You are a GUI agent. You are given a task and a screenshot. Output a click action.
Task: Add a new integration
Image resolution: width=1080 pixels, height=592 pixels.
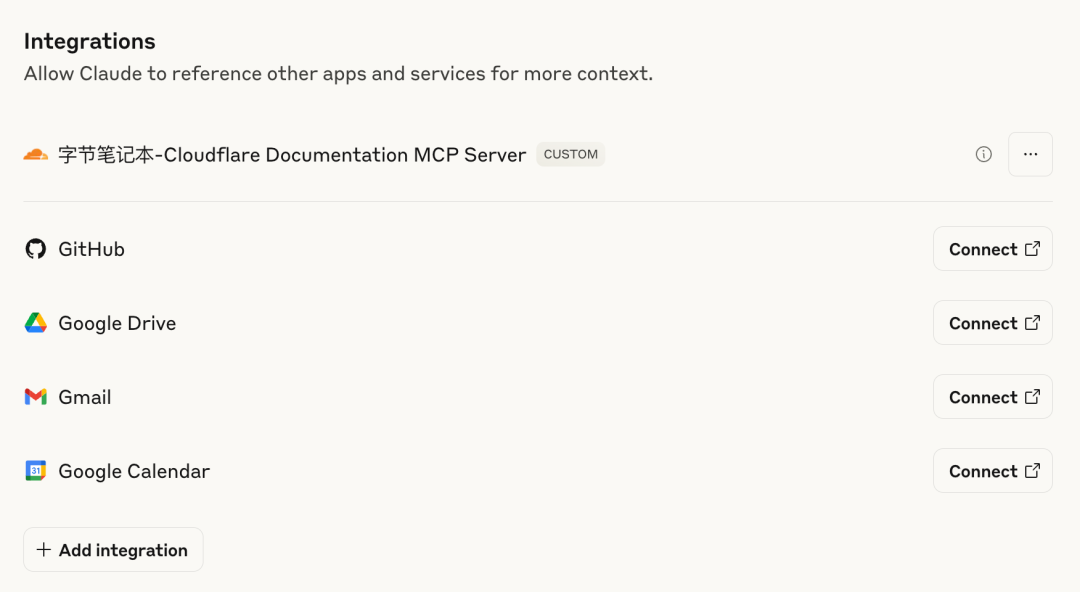click(112, 549)
